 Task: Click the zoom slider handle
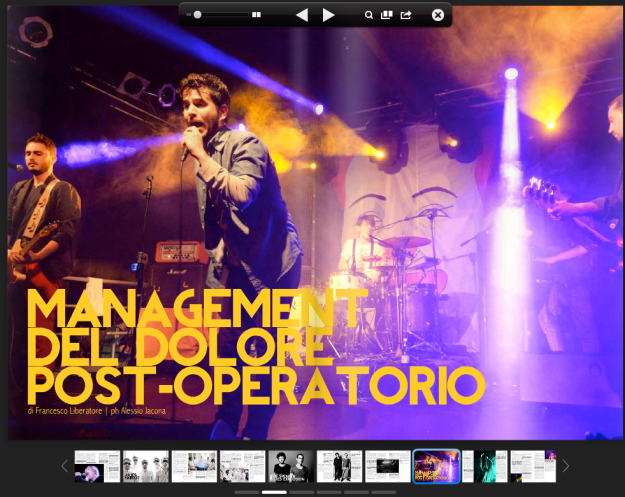(197, 15)
